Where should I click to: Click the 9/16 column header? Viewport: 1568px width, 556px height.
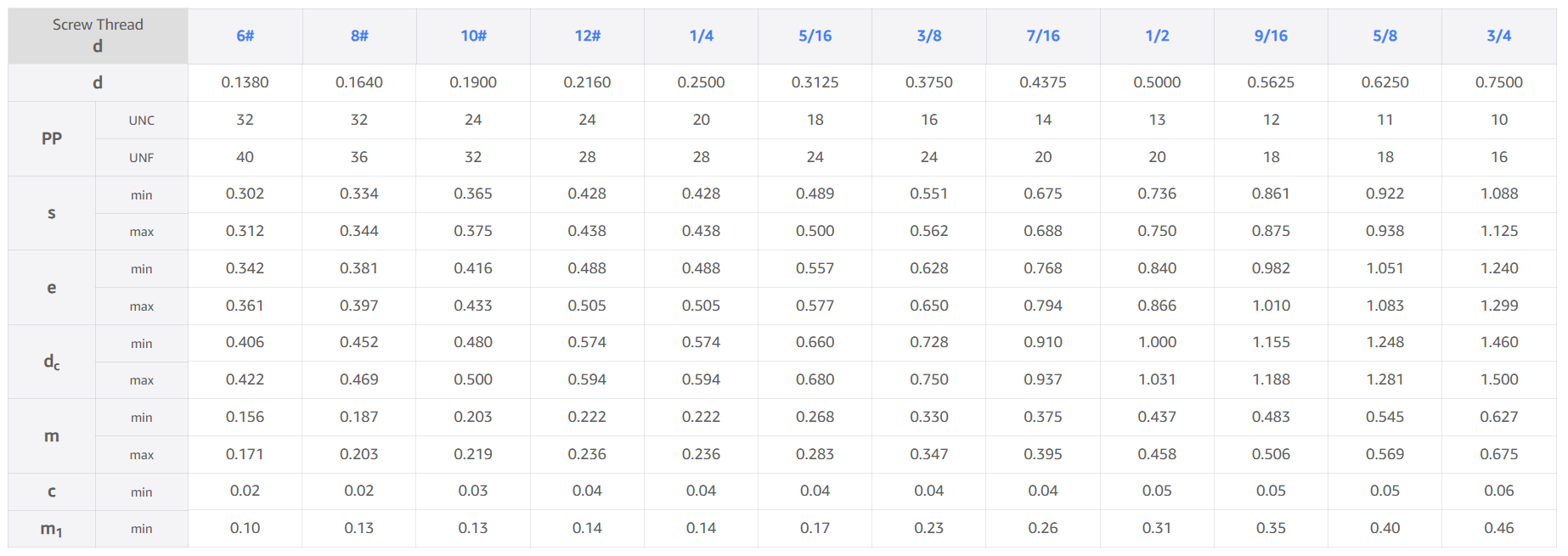(1271, 36)
